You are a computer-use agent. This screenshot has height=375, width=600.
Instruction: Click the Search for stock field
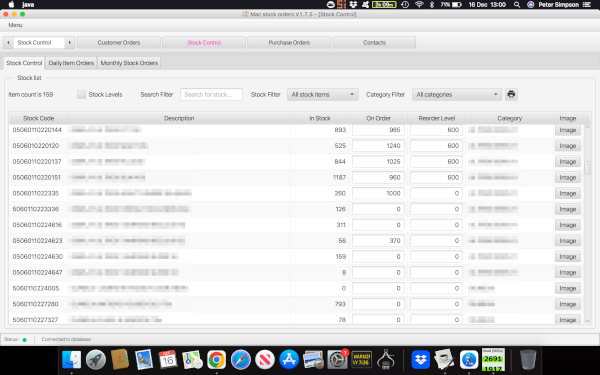pyautogui.click(x=211, y=95)
